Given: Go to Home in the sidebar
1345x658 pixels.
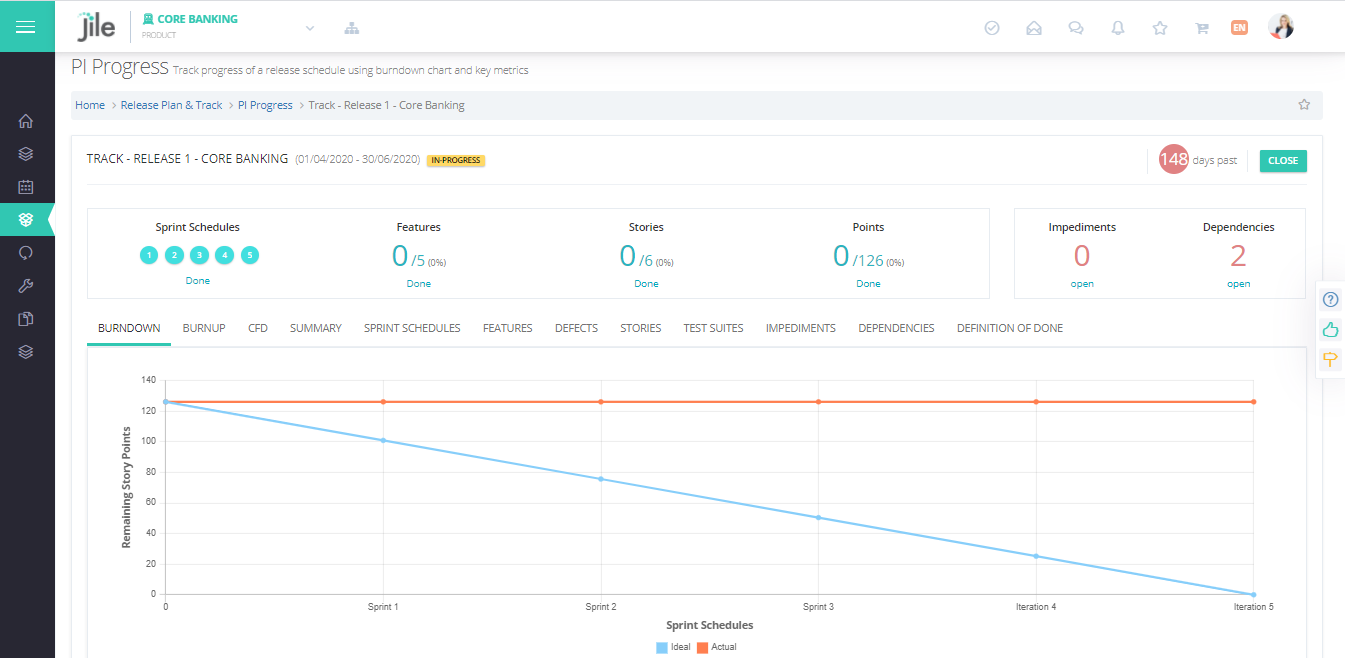Looking at the screenshot, I should 26,121.
